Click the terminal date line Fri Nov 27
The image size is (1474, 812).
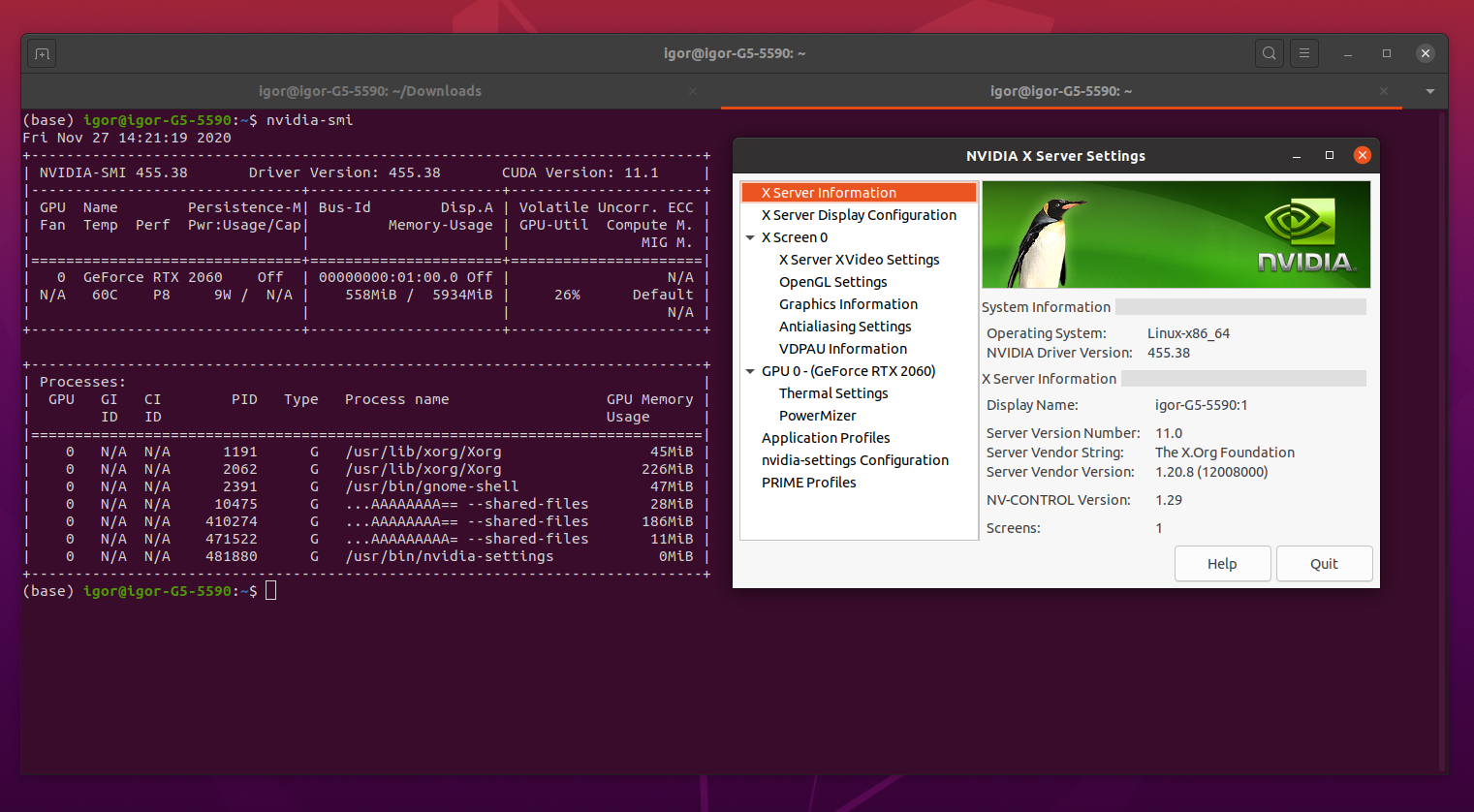[127, 138]
